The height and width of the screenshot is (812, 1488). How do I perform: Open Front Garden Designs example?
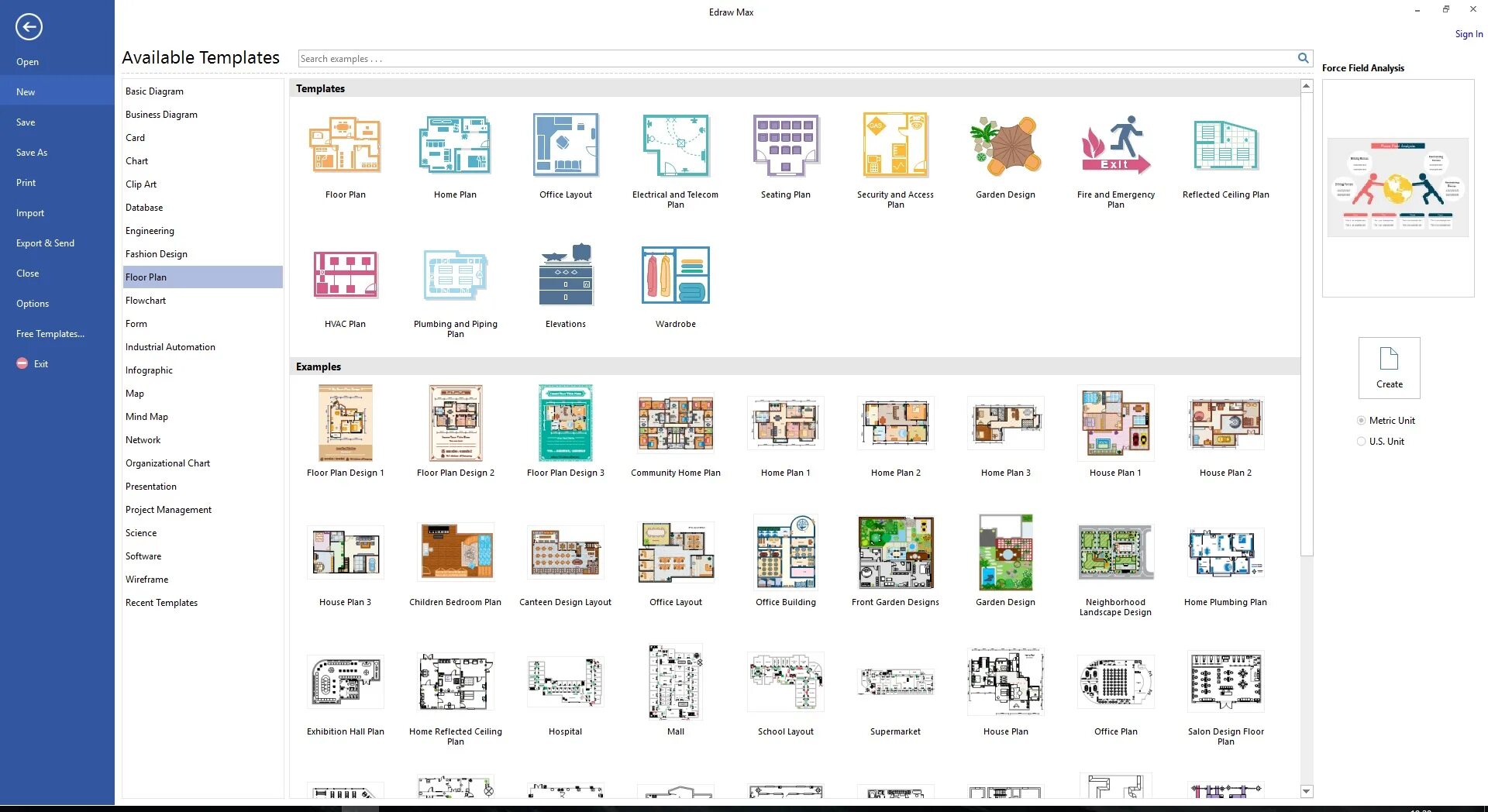pyautogui.click(x=896, y=552)
